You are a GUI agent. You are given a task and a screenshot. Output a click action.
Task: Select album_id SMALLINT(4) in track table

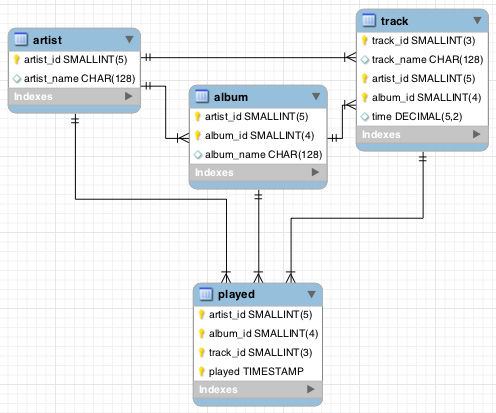click(x=427, y=97)
